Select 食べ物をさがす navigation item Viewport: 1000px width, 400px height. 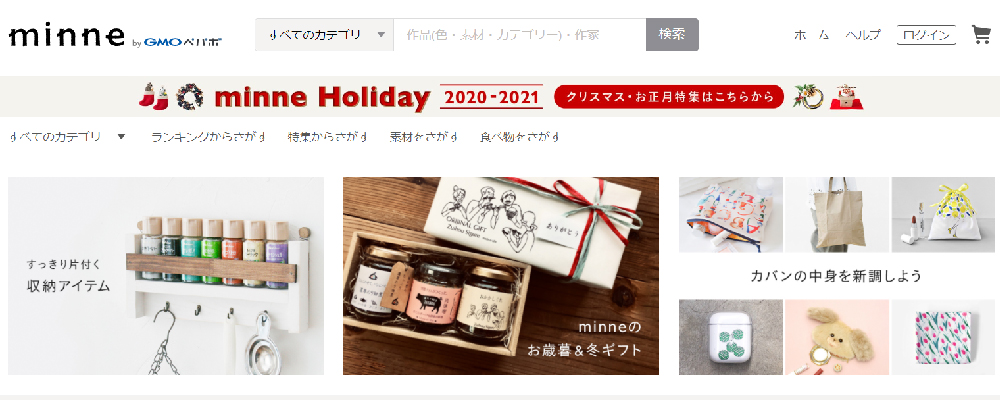click(x=519, y=137)
